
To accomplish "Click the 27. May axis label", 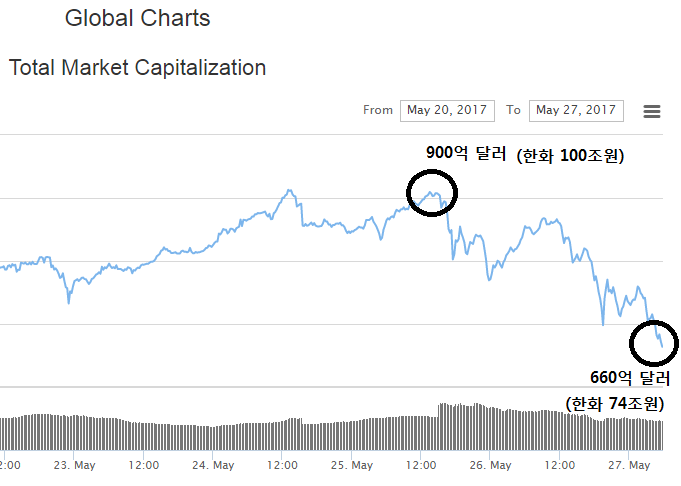I will [631, 465].
